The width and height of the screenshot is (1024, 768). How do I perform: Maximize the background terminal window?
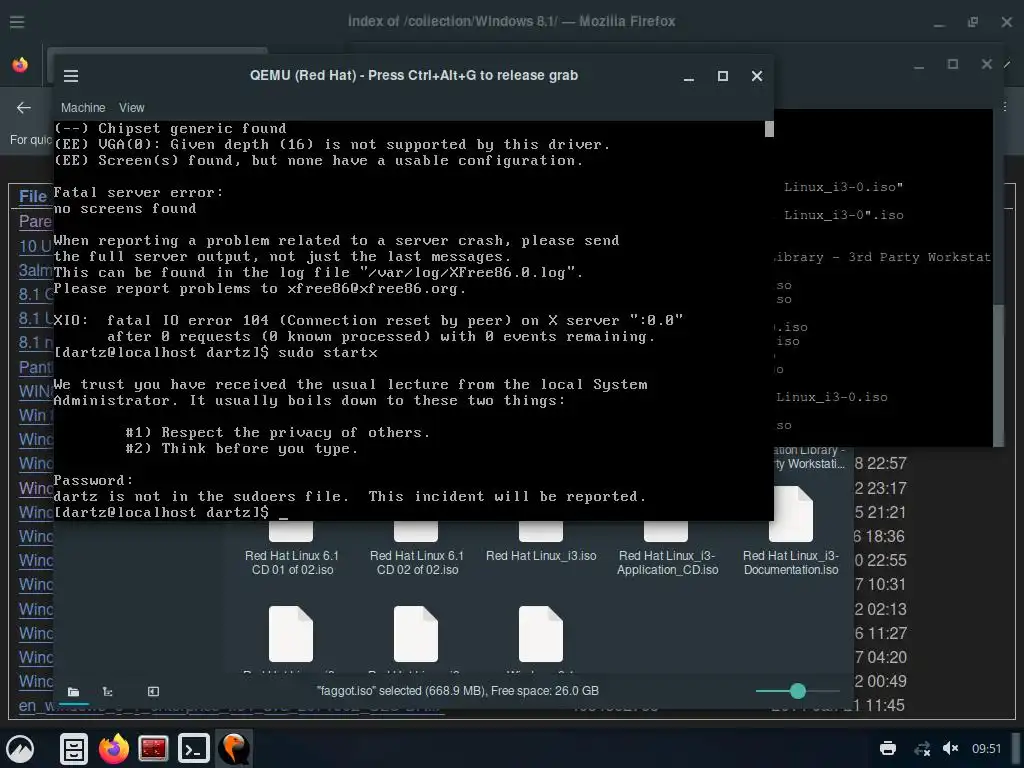[x=953, y=64]
